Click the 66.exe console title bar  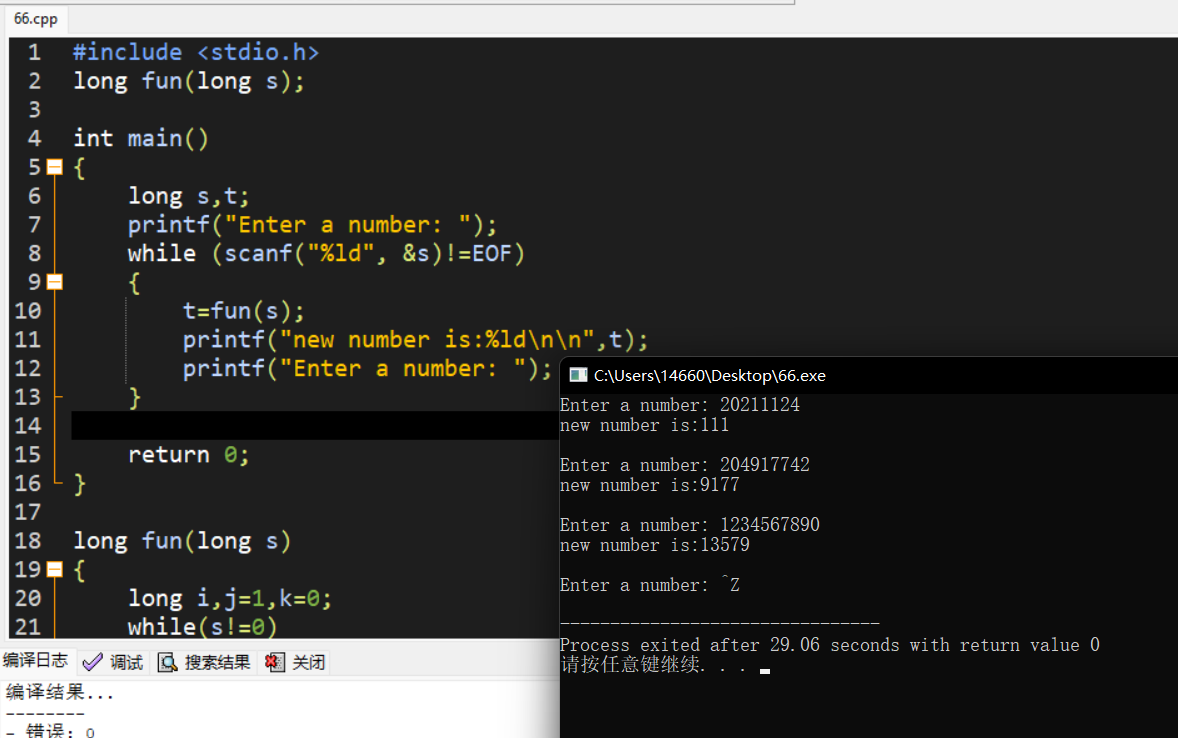[868, 375]
